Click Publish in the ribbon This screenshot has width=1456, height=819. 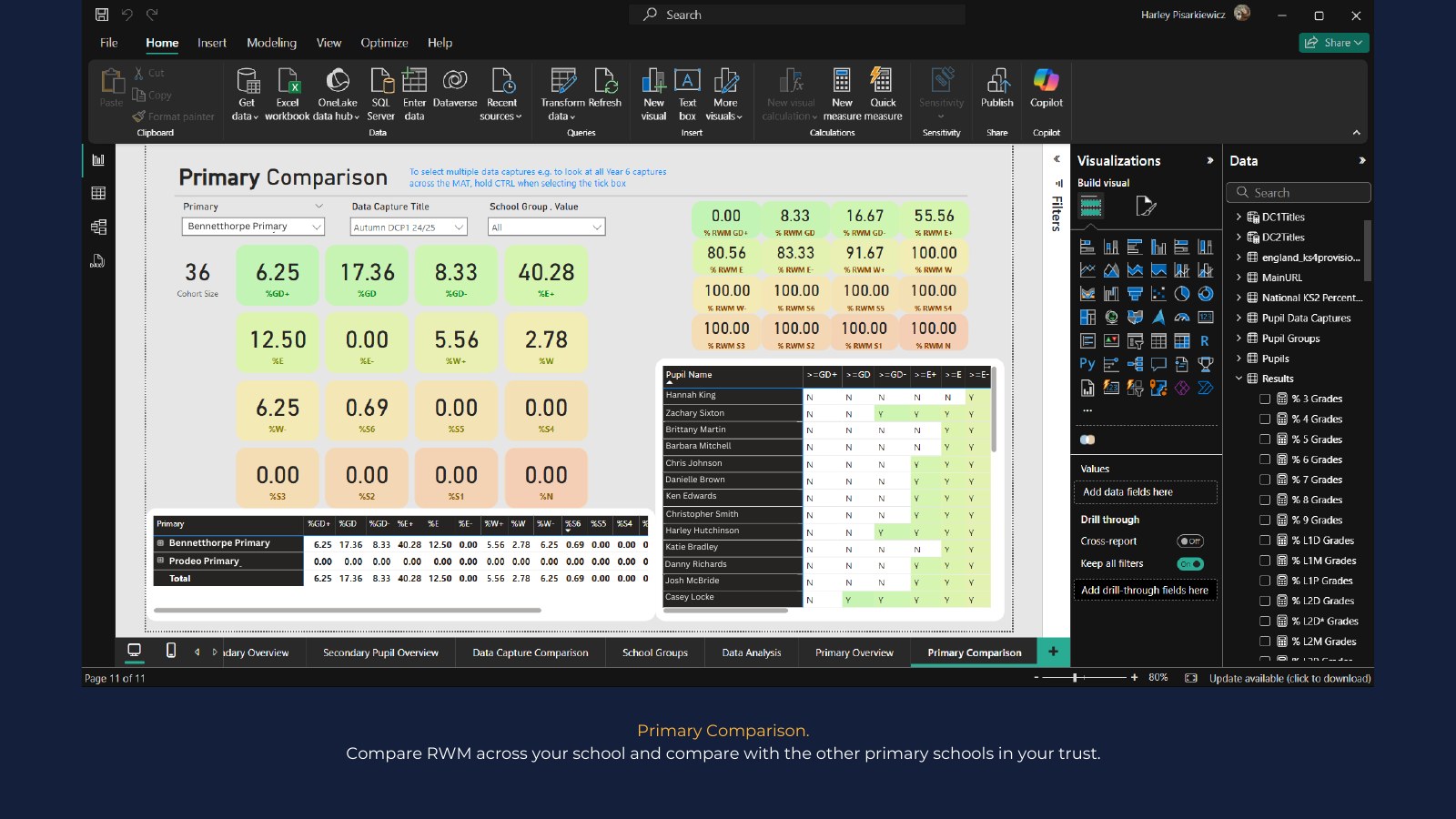point(997,88)
